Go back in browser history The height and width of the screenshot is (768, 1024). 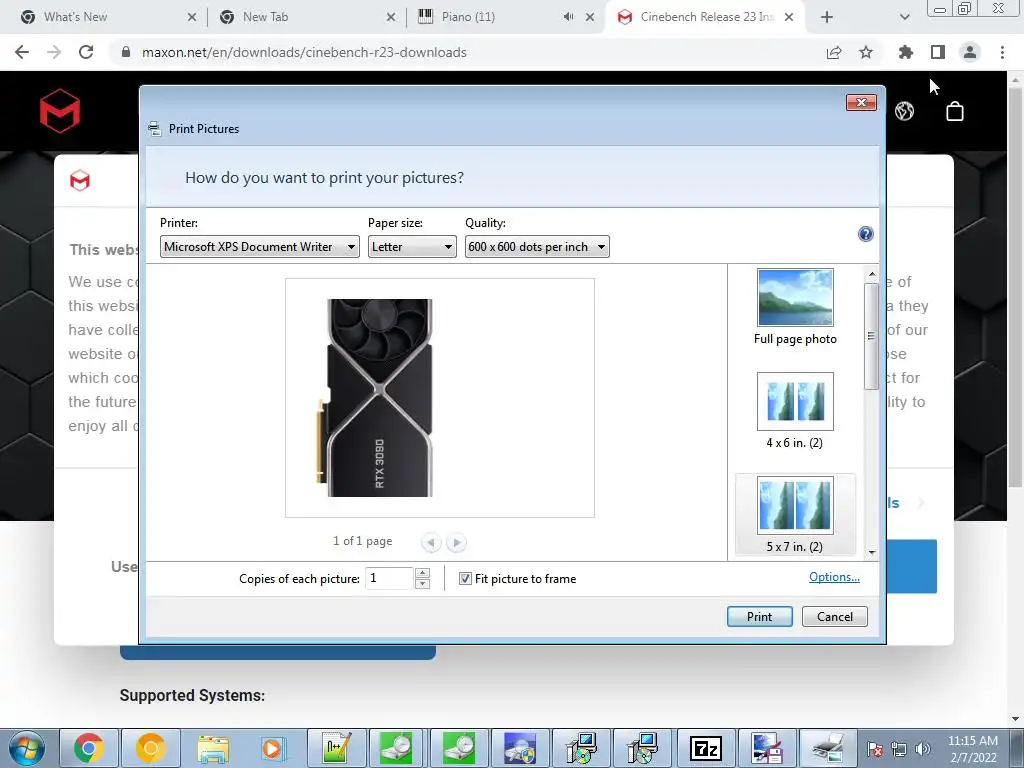click(22, 52)
